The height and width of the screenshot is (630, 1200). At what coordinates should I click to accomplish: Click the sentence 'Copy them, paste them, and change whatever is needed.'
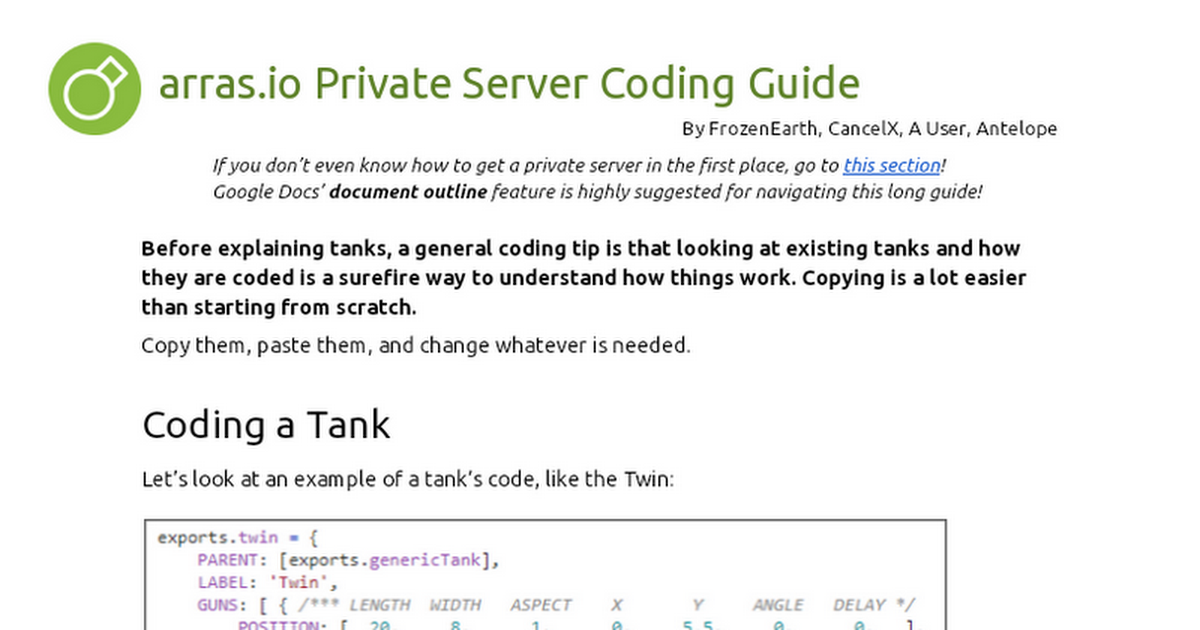pos(416,346)
